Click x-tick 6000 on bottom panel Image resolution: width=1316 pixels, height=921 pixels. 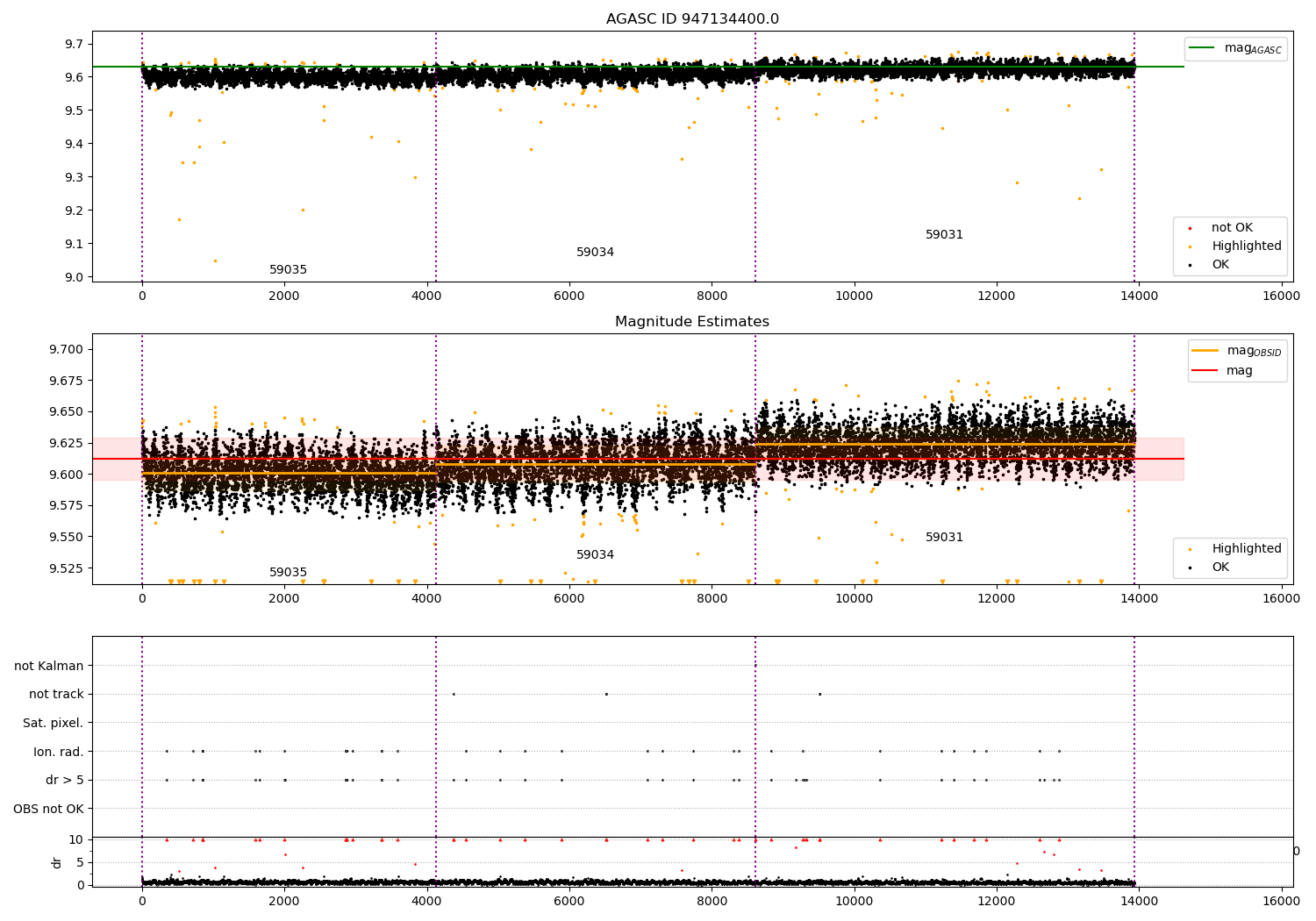click(569, 901)
